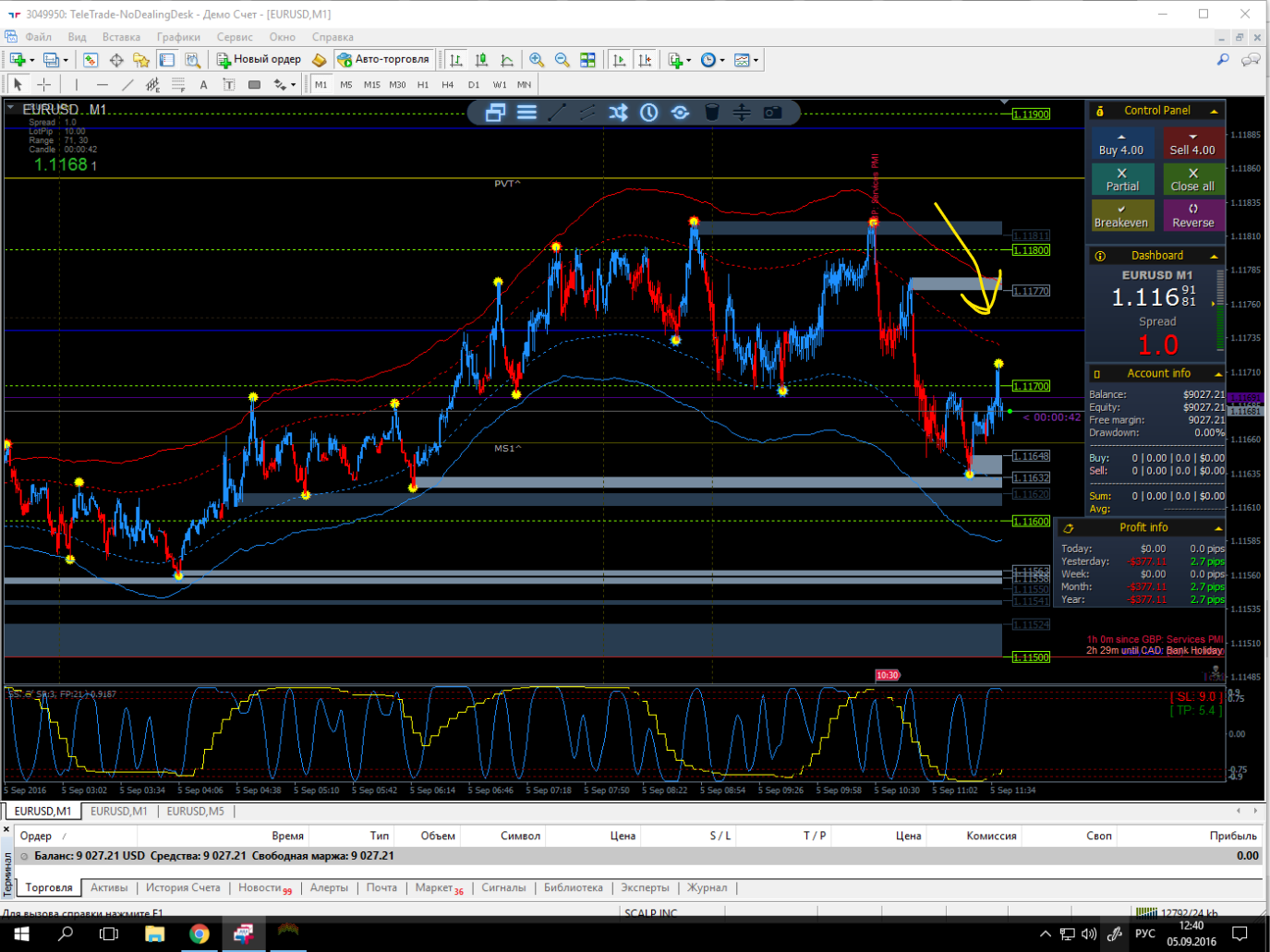Viewport: 1270px width, 952px height.
Task: Select the trendline drawing tool
Action: coord(127,85)
